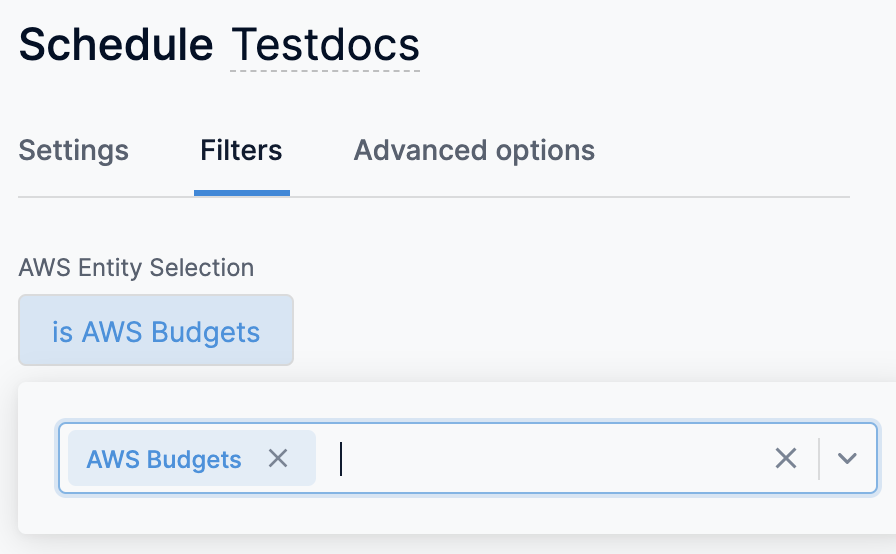Clear all selected entities in the field

point(786,458)
